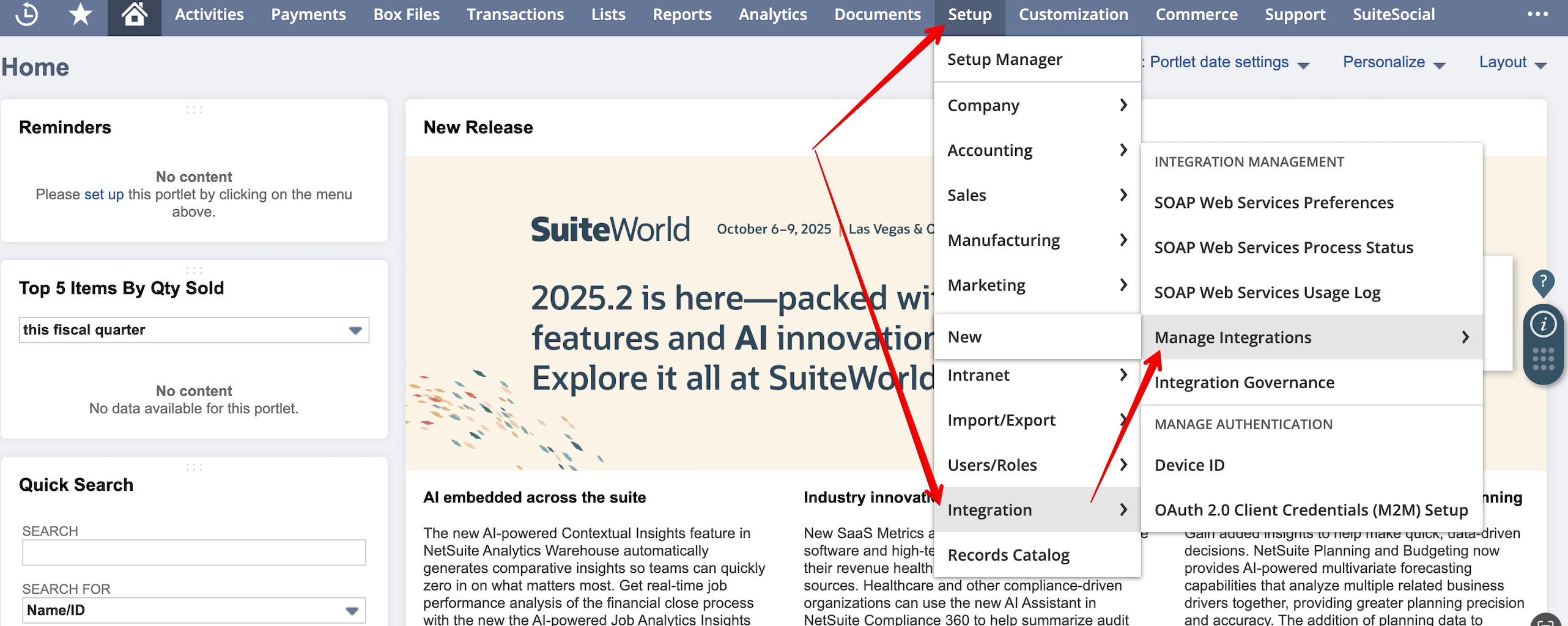Open the Transactions menu

(x=515, y=15)
